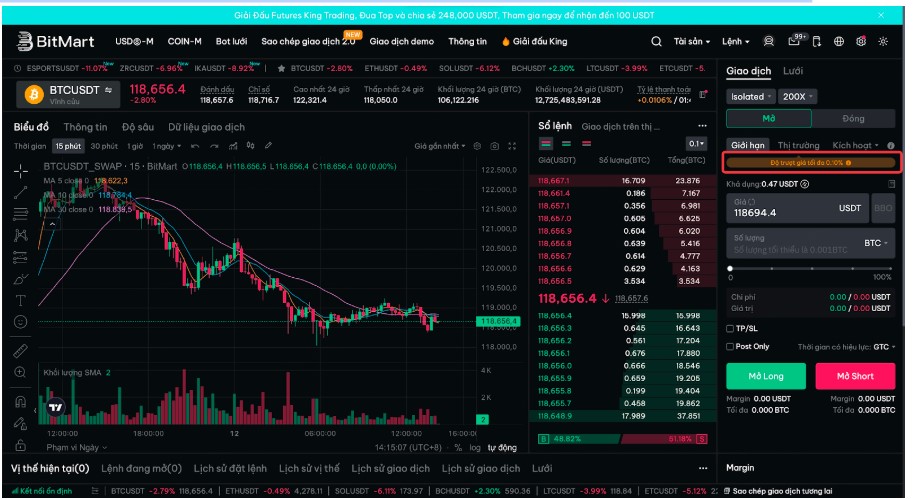Lock all drawings with the padlock icon
This screenshot has height=499, width=921.
[21, 444]
